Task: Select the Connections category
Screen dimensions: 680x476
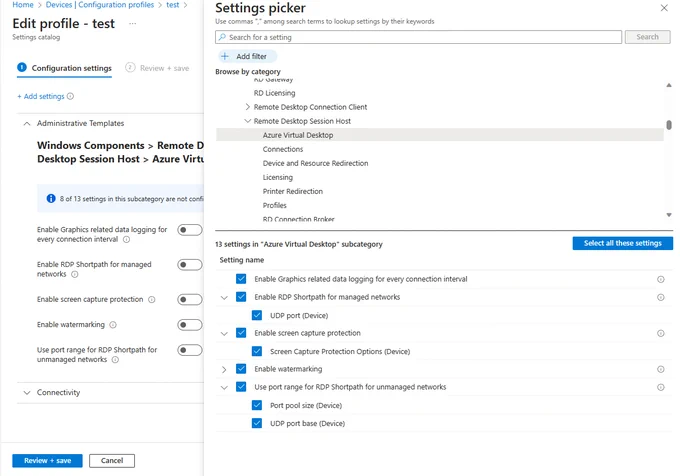Action: pyautogui.click(x=283, y=149)
